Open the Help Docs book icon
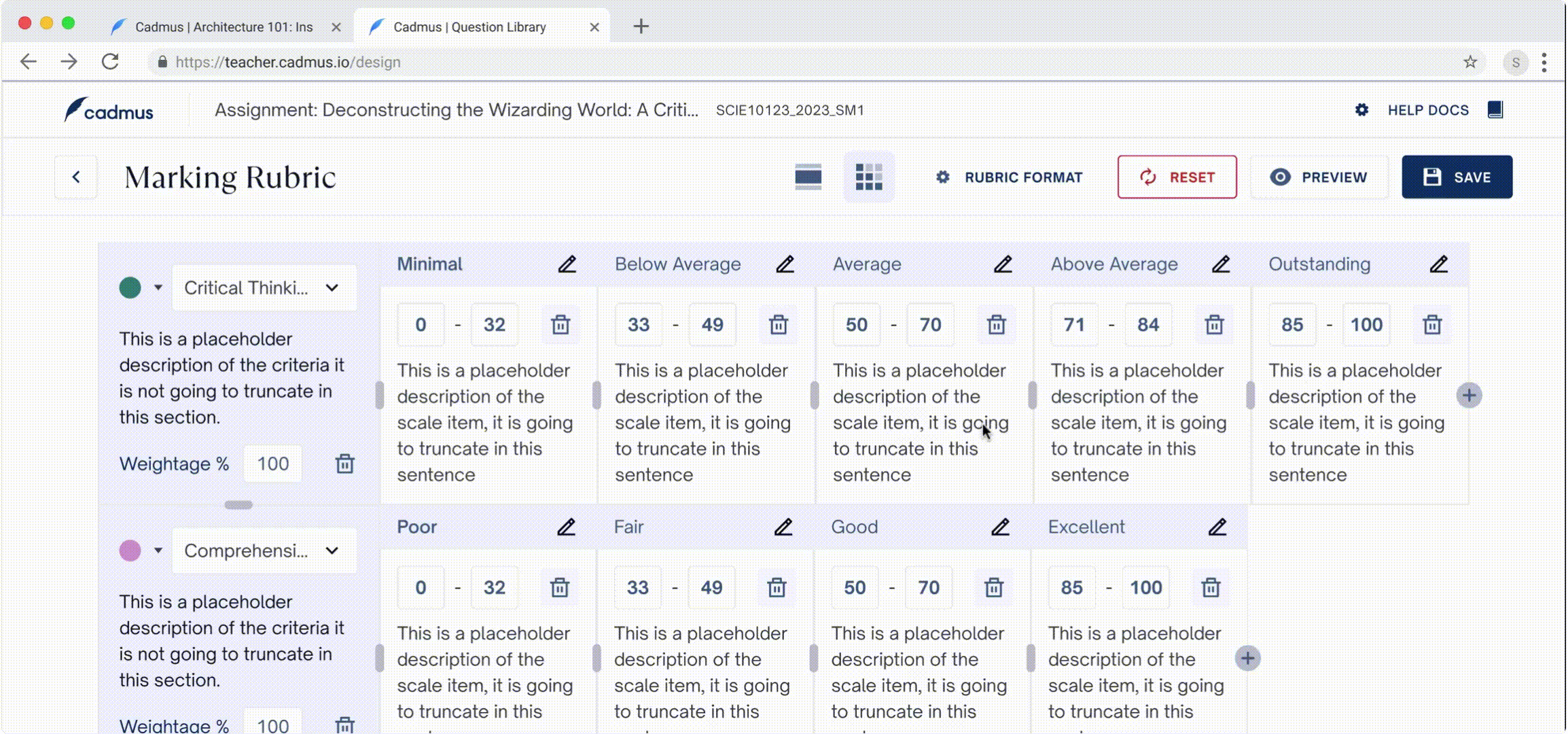1568x734 pixels. 1495,110
